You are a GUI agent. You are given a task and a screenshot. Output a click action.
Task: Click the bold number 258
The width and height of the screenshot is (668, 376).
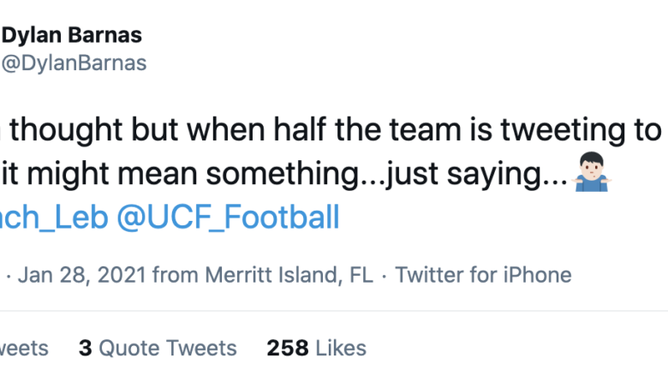coord(288,348)
